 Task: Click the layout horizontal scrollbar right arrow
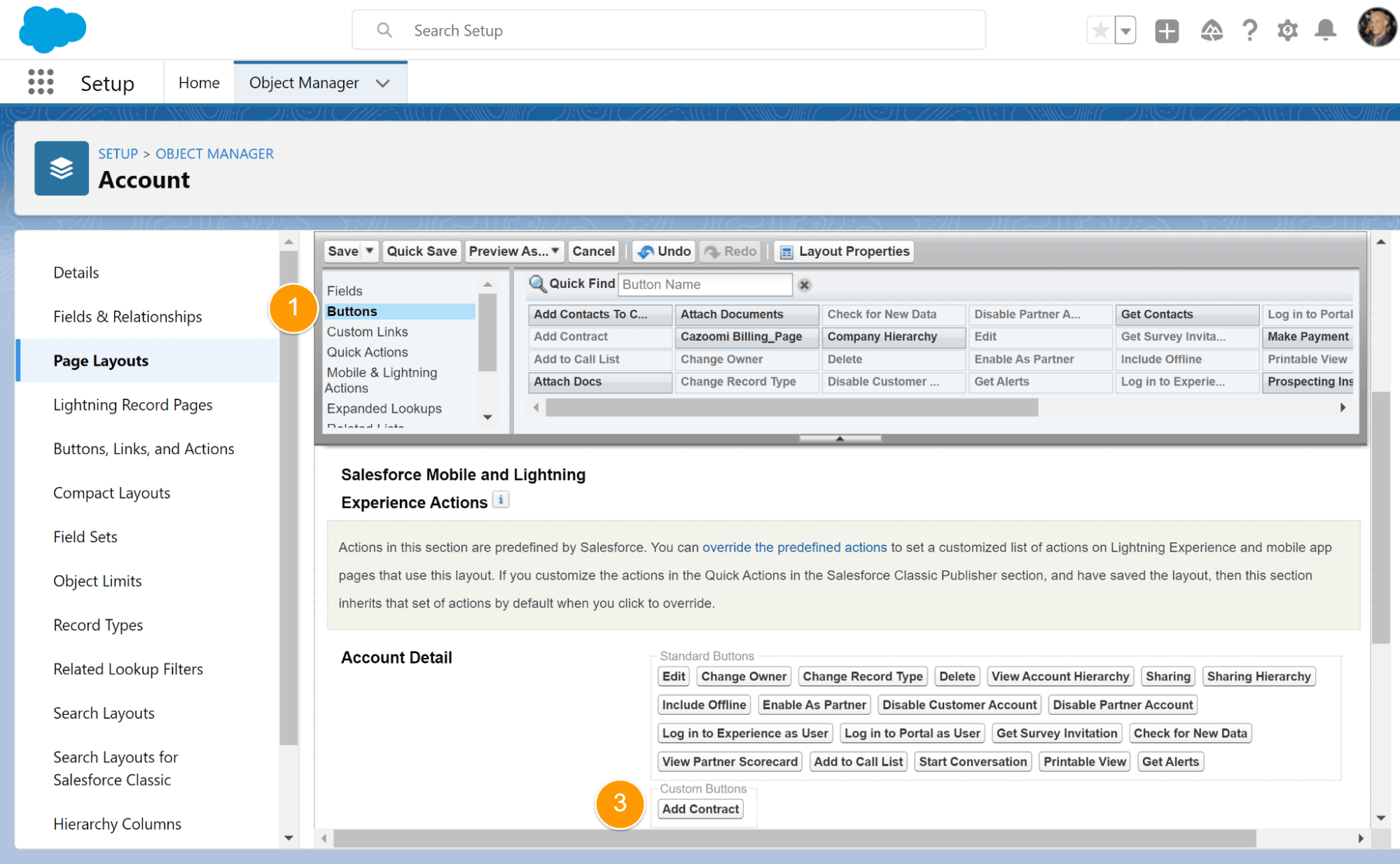point(1361,838)
